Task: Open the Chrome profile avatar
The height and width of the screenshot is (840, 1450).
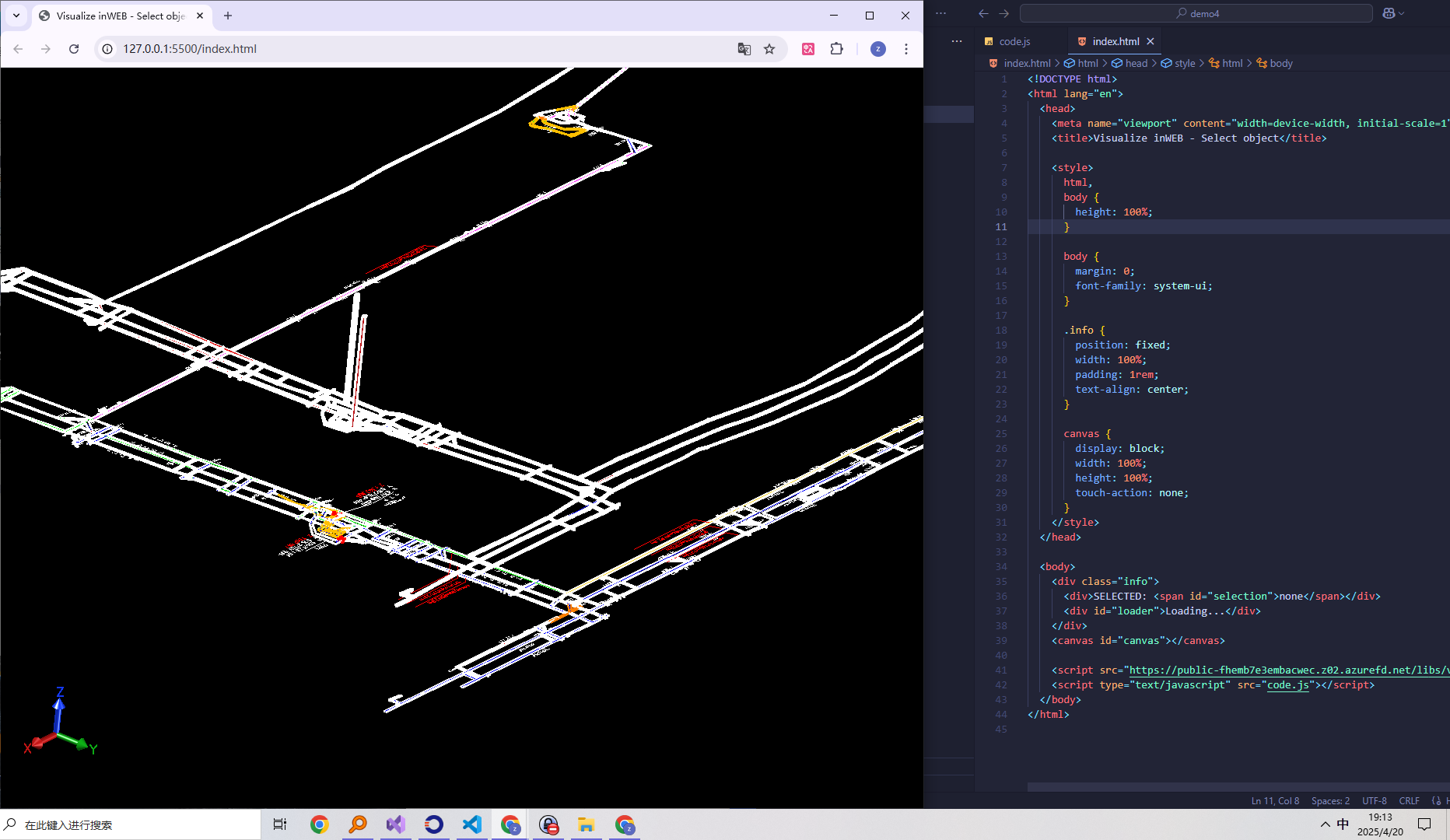Action: (878, 49)
